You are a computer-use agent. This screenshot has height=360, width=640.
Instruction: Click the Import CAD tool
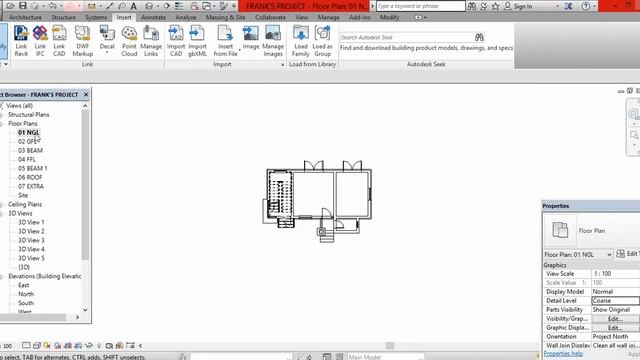176,41
